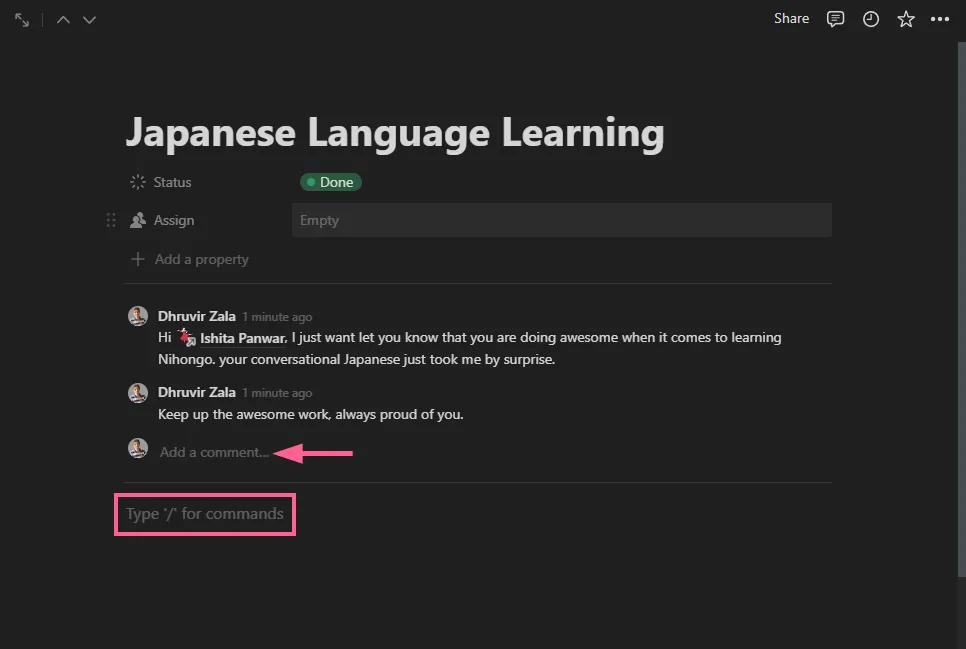Go to next page with down chevron

pyautogui.click(x=89, y=20)
